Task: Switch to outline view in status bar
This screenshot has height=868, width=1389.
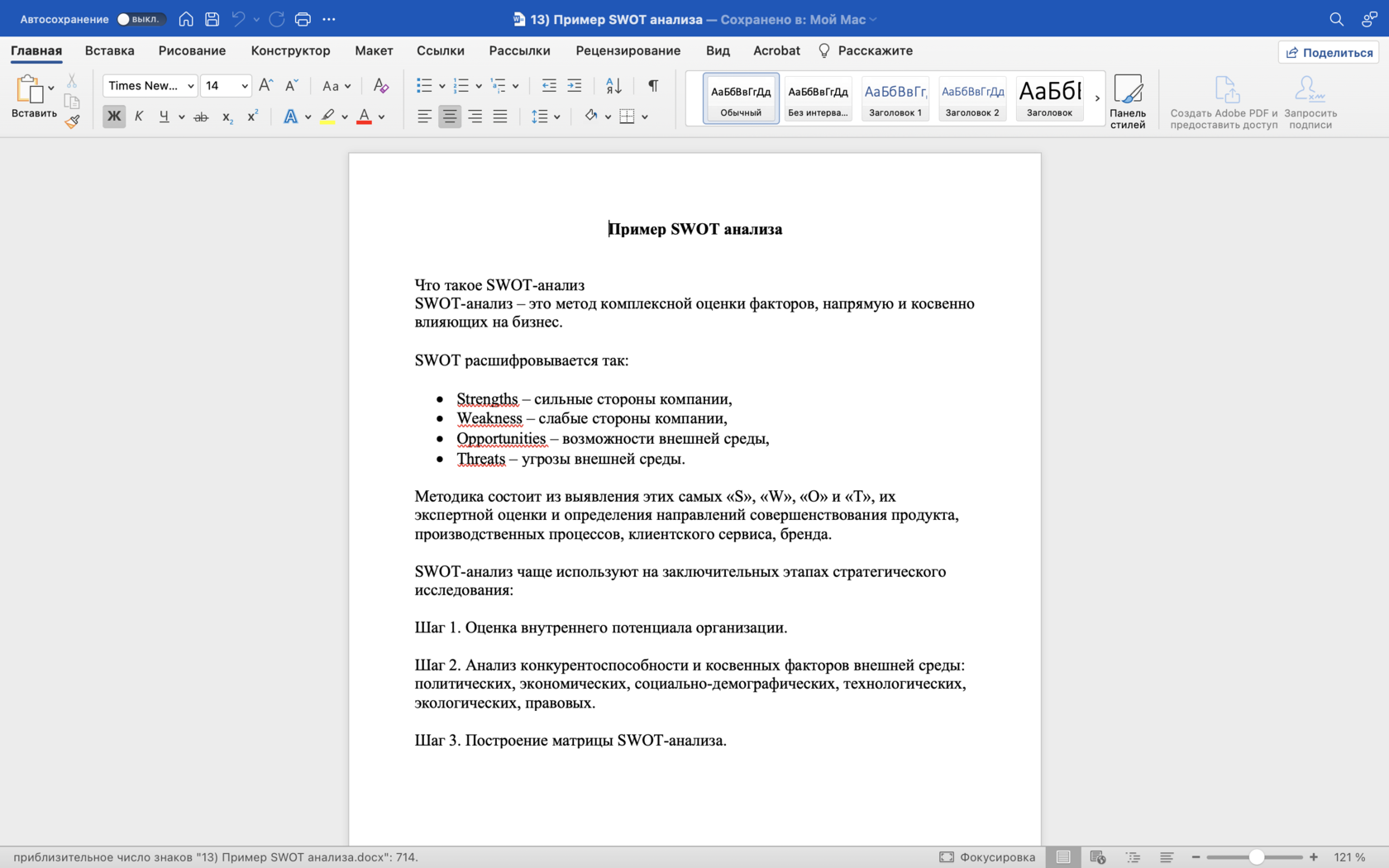Action: [1133, 857]
